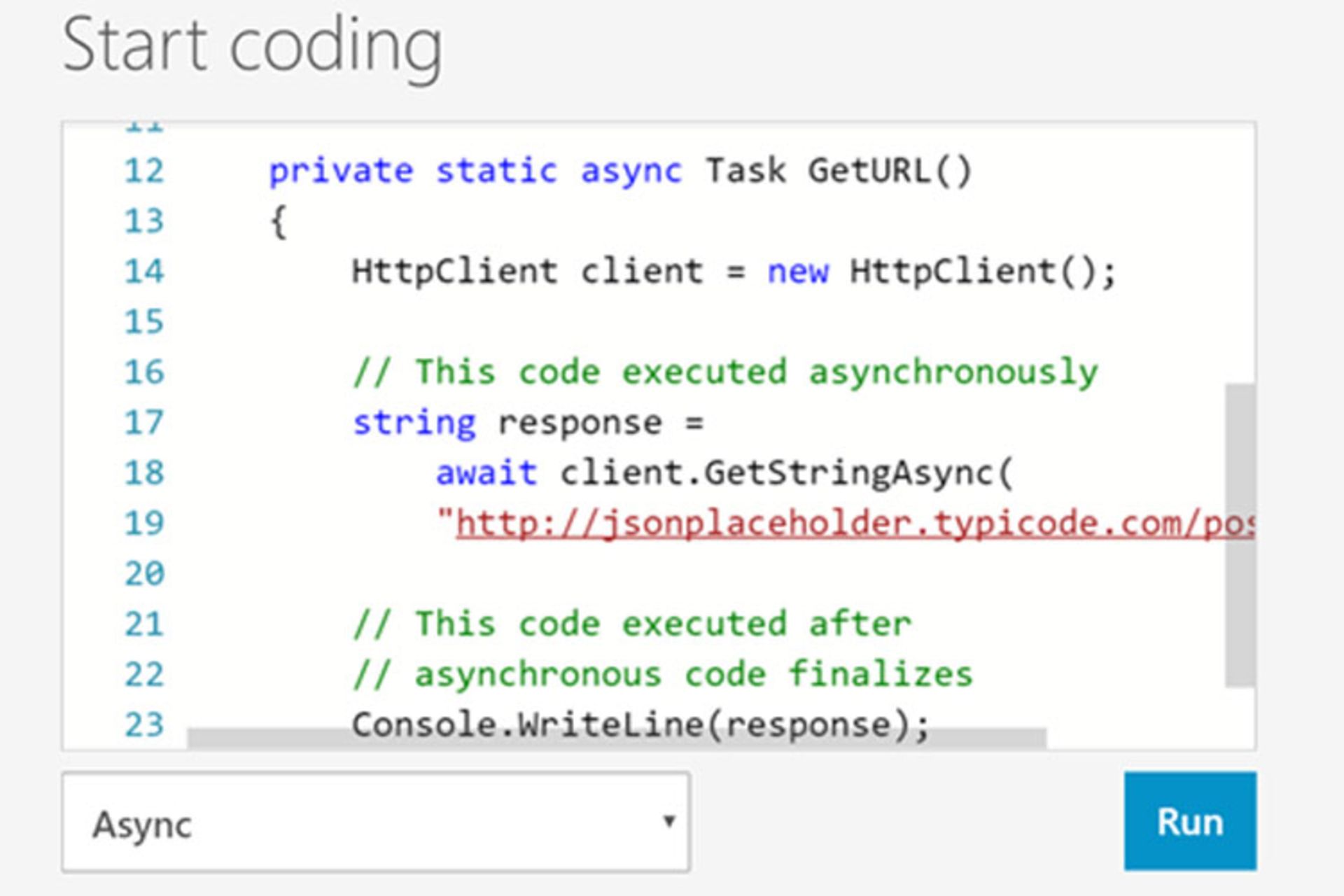The width and height of the screenshot is (1344, 896).
Task: Click the await keyword on line 18
Action: coord(486,473)
